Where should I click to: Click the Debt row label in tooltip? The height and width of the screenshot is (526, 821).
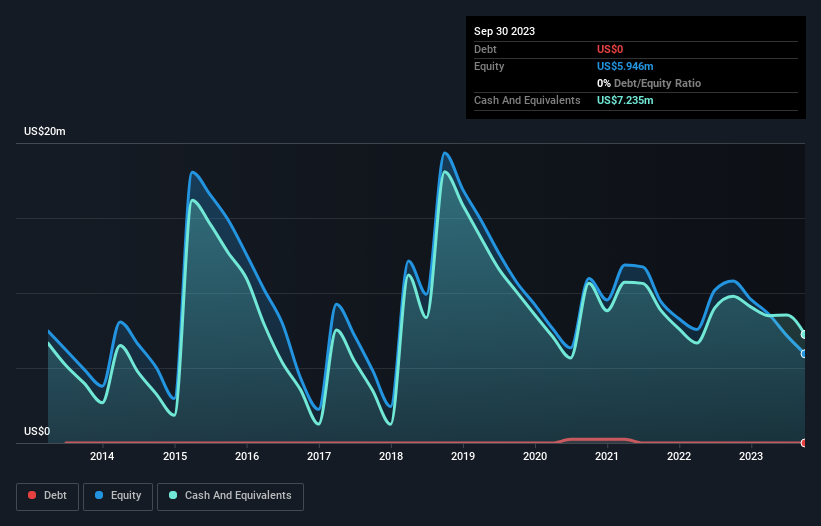(485, 49)
